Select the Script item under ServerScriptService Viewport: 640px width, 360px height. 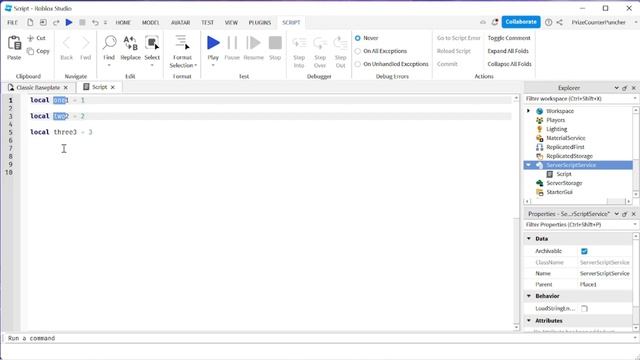coord(564,174)
